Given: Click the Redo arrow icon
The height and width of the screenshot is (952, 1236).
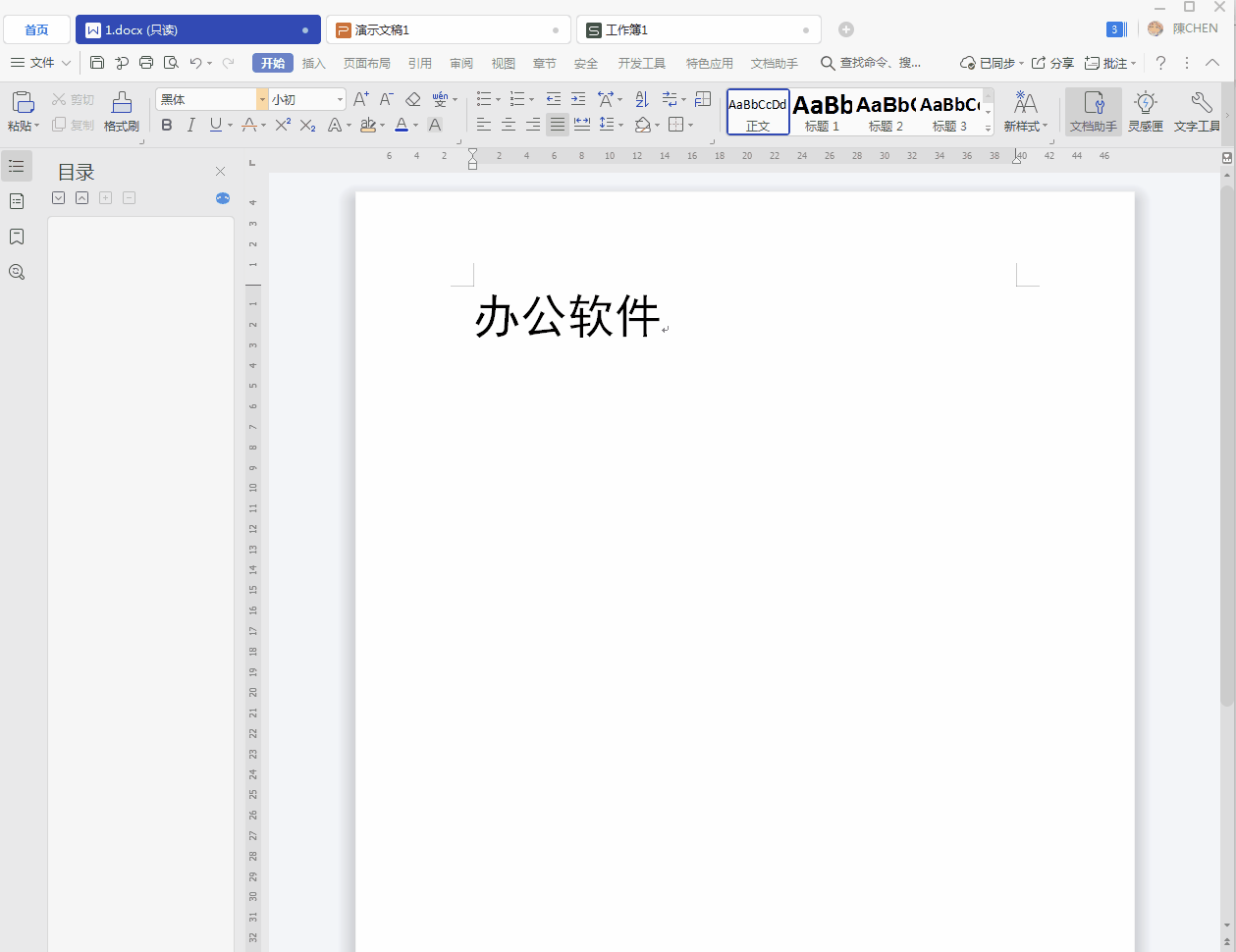Looking at the screenshot, I should click(229, 63).
